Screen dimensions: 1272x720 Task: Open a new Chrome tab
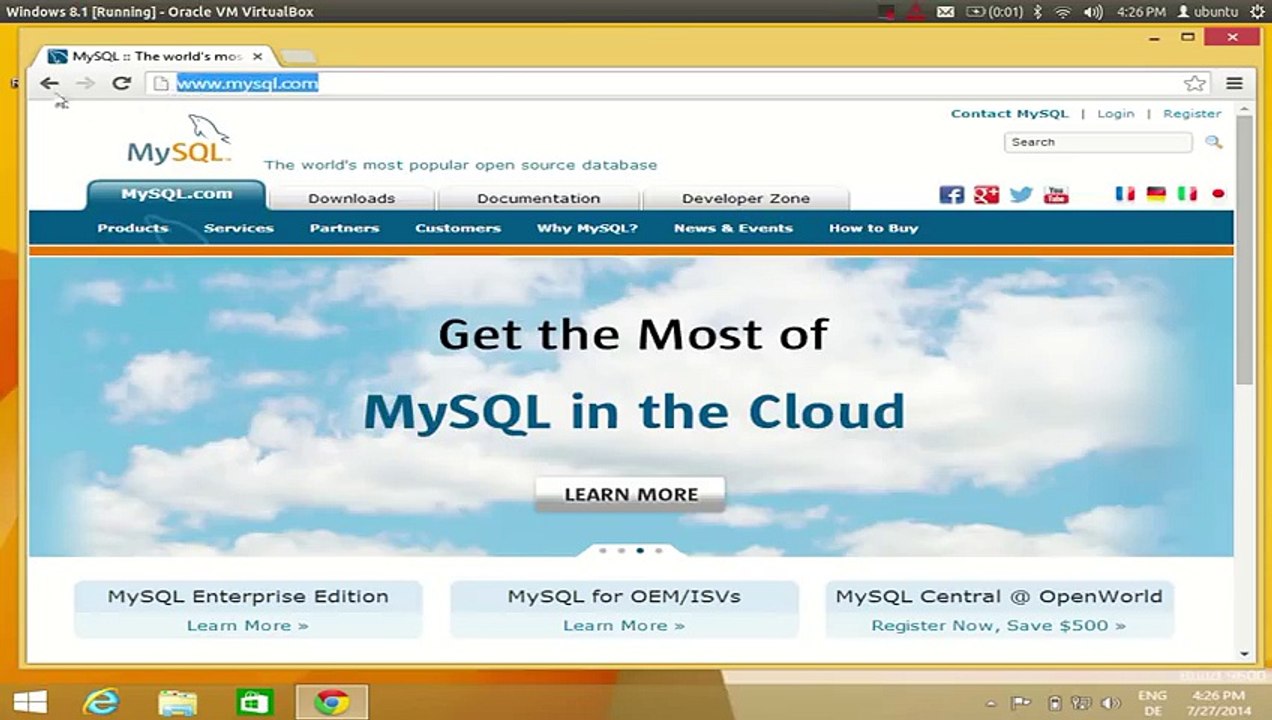[299, 56]
